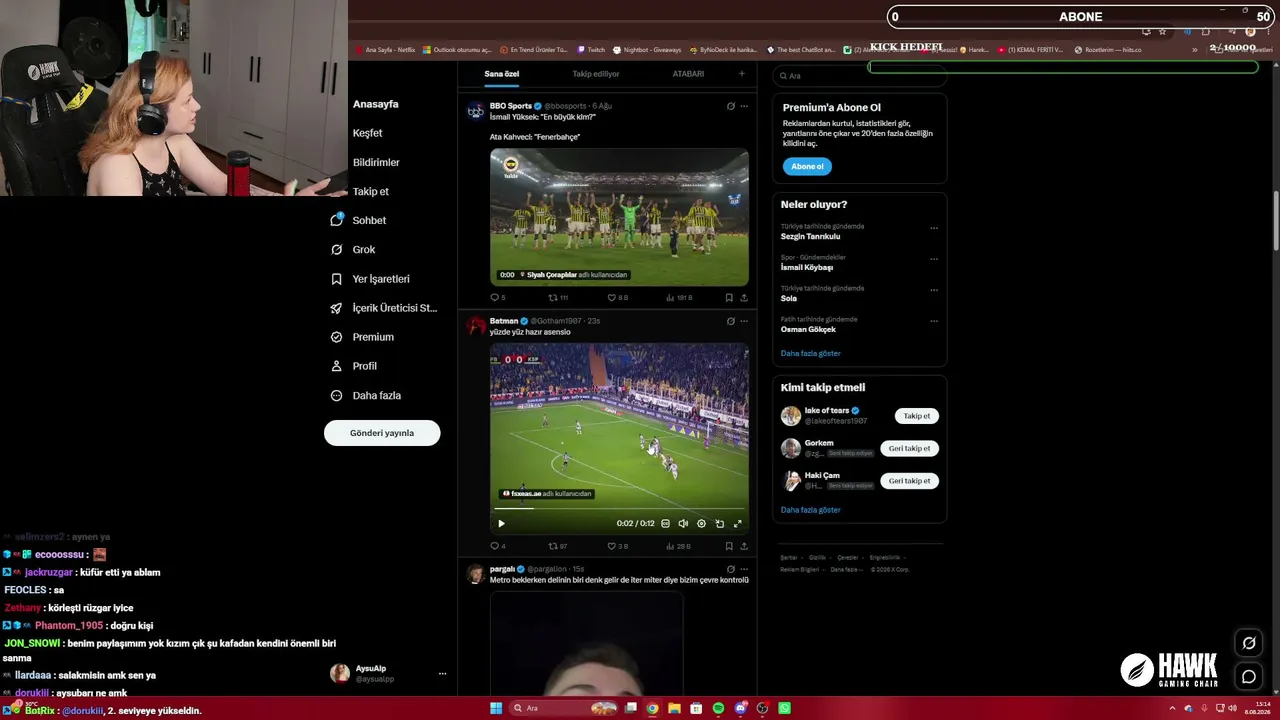Click Grok icon on Batman post
Screen dimensions: 1280x720
730,321
